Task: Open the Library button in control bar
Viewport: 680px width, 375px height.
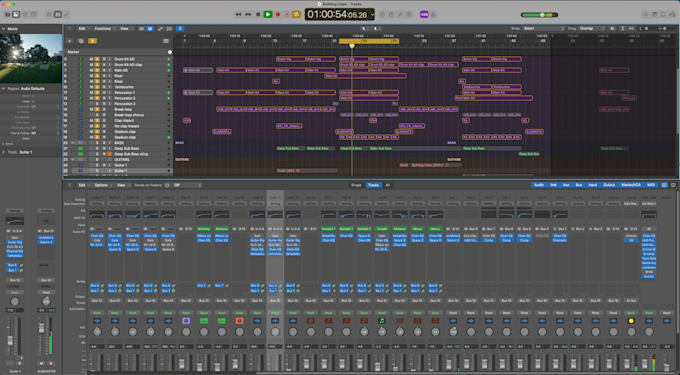Action: tap(7, 14)
